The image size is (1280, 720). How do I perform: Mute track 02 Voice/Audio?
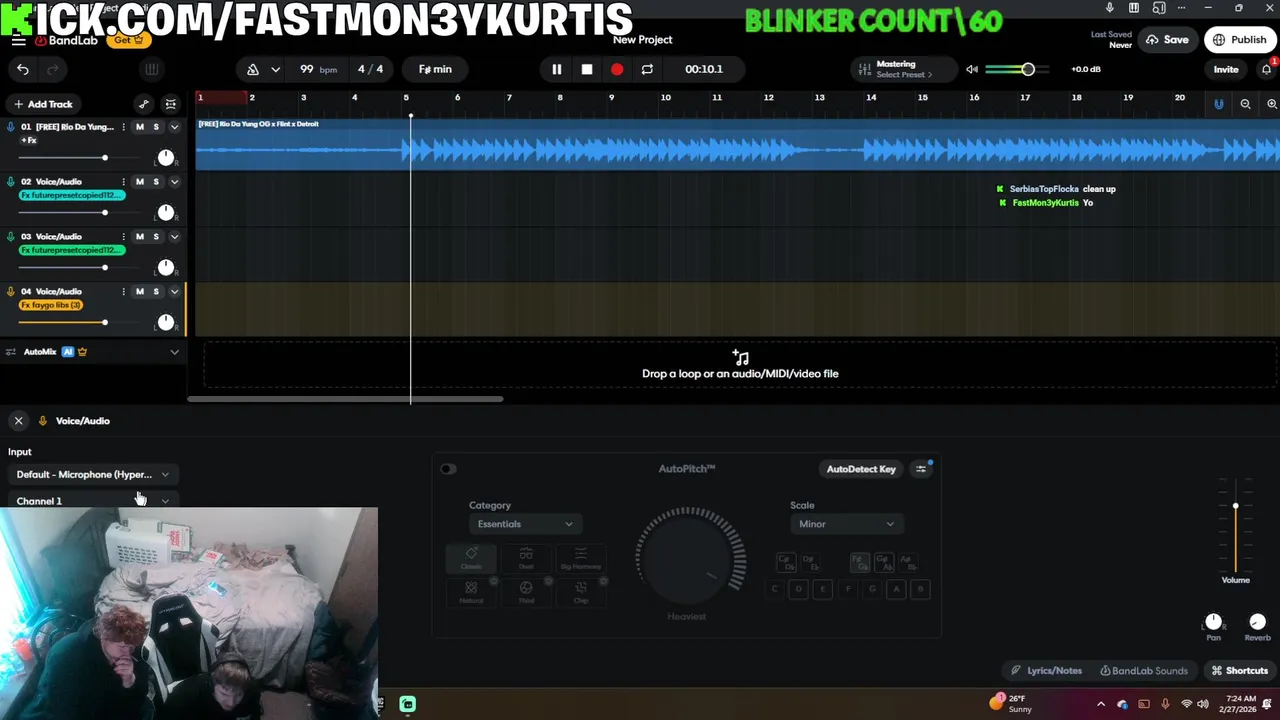point(140,182)
